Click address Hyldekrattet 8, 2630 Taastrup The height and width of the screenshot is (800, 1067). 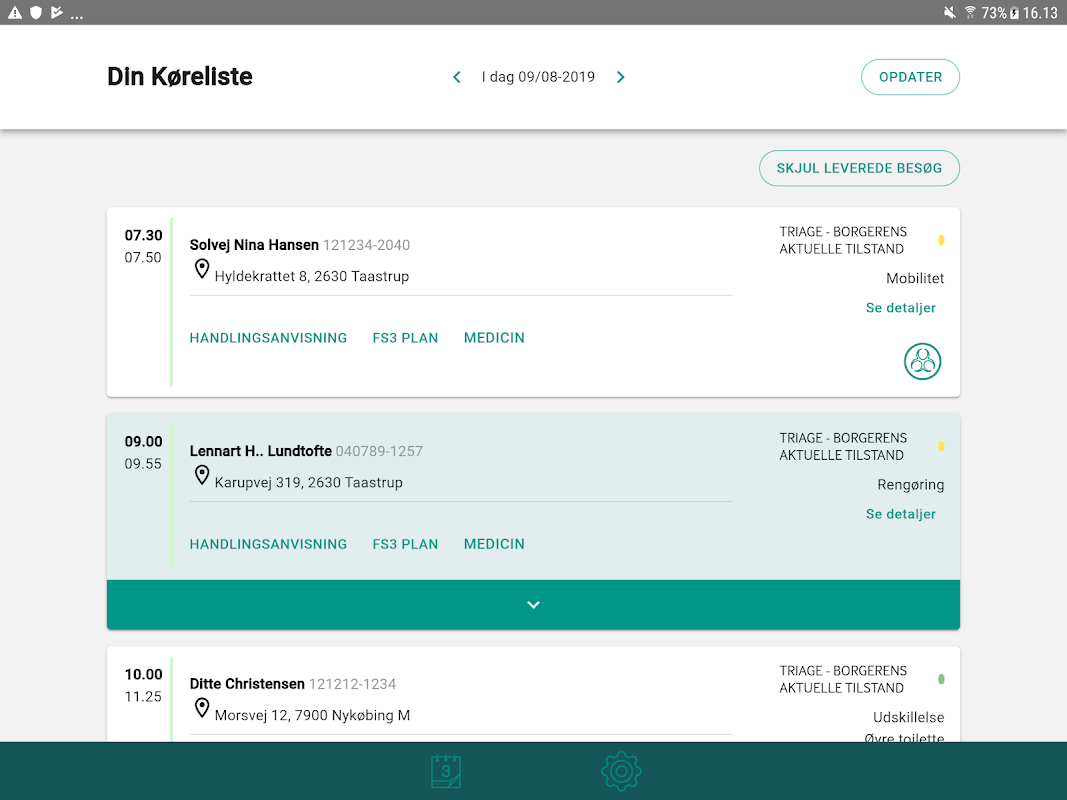[x=312, y=276]
